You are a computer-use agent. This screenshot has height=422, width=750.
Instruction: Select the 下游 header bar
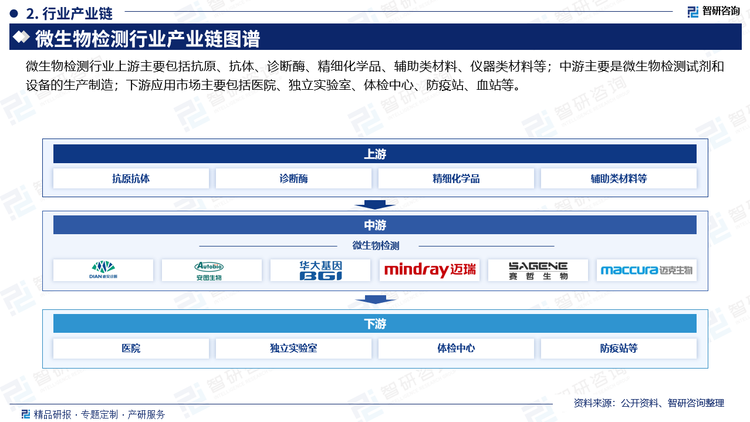tap(375, 324)
